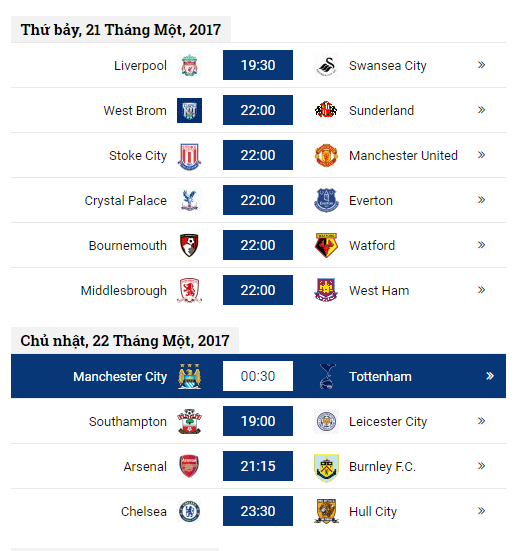Click the Tottenham cockerel logo
Image resolution: width=516 pixels, height=551 pixels.
point(327,376)
